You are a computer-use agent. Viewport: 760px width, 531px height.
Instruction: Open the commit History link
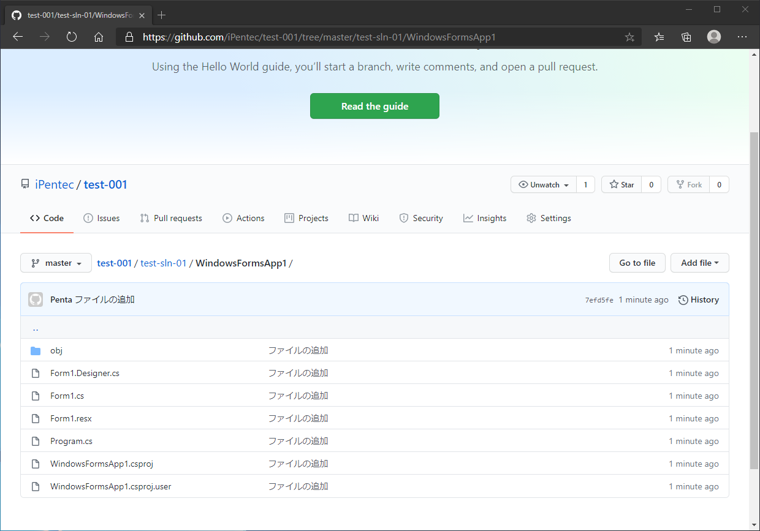[x=698, y=300]
